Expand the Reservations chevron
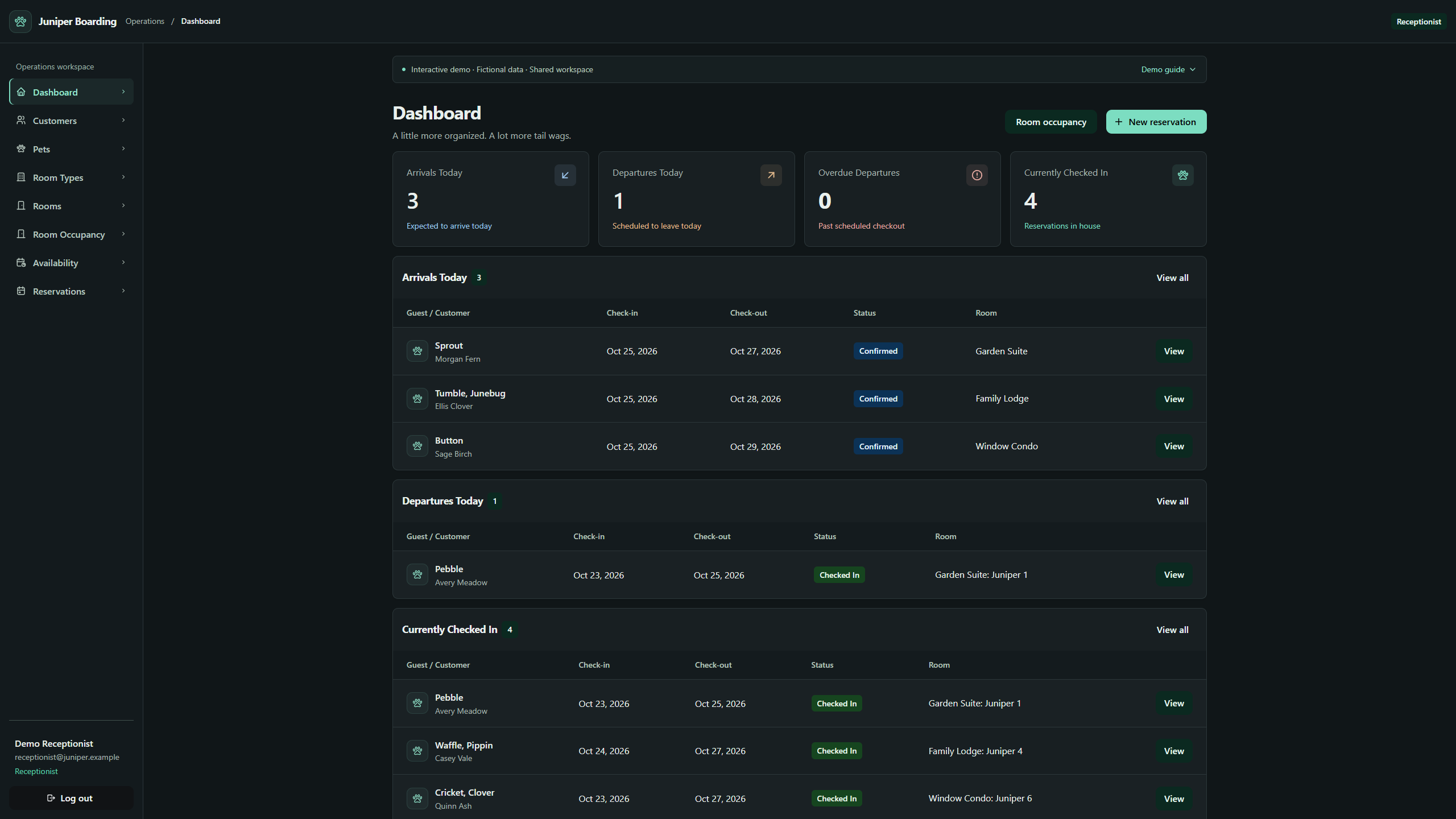Screen dimensions: 1456x819 (123, 291)
